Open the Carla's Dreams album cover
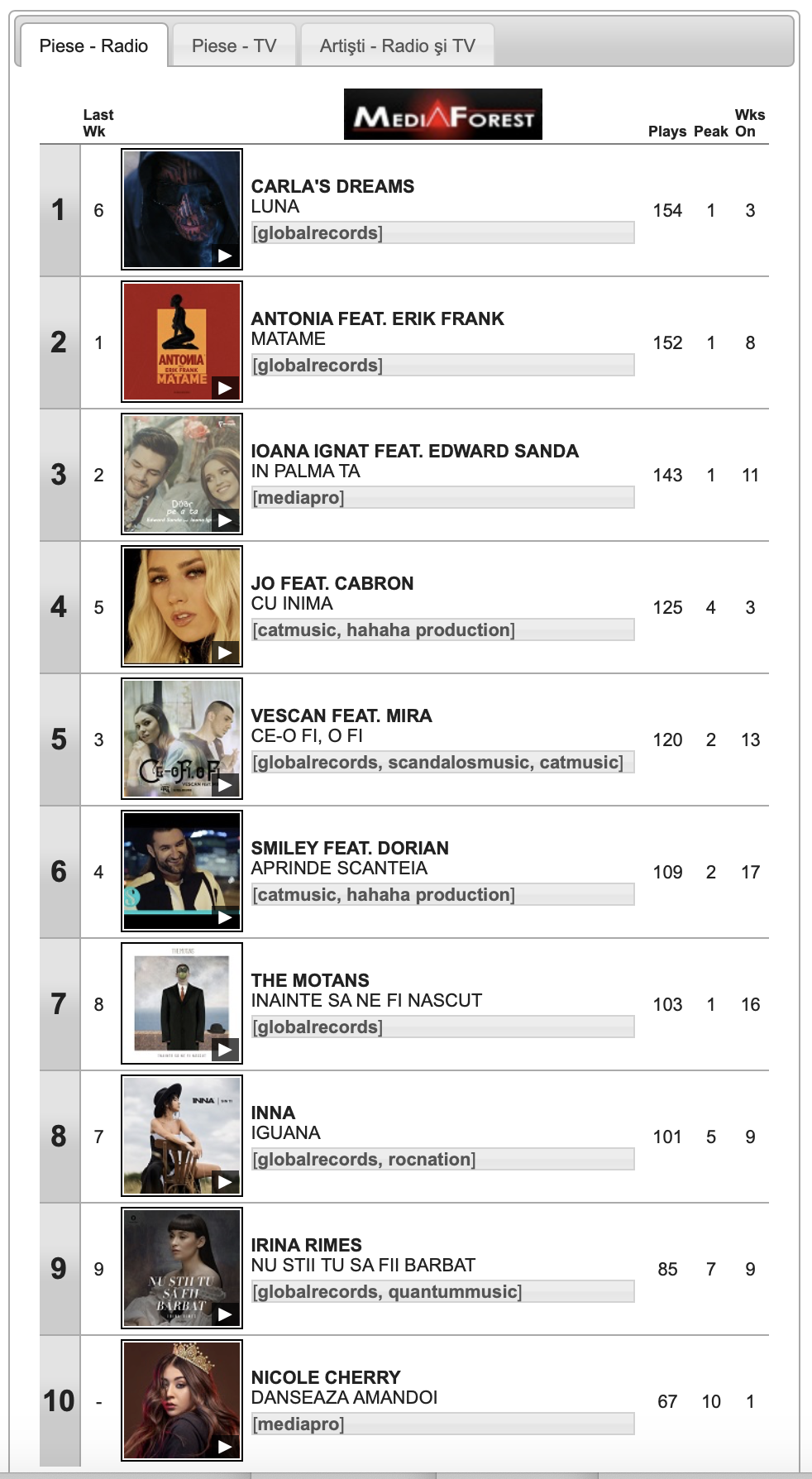The height and width of the screenshot is (1479, 812). (x=182, y=209)
